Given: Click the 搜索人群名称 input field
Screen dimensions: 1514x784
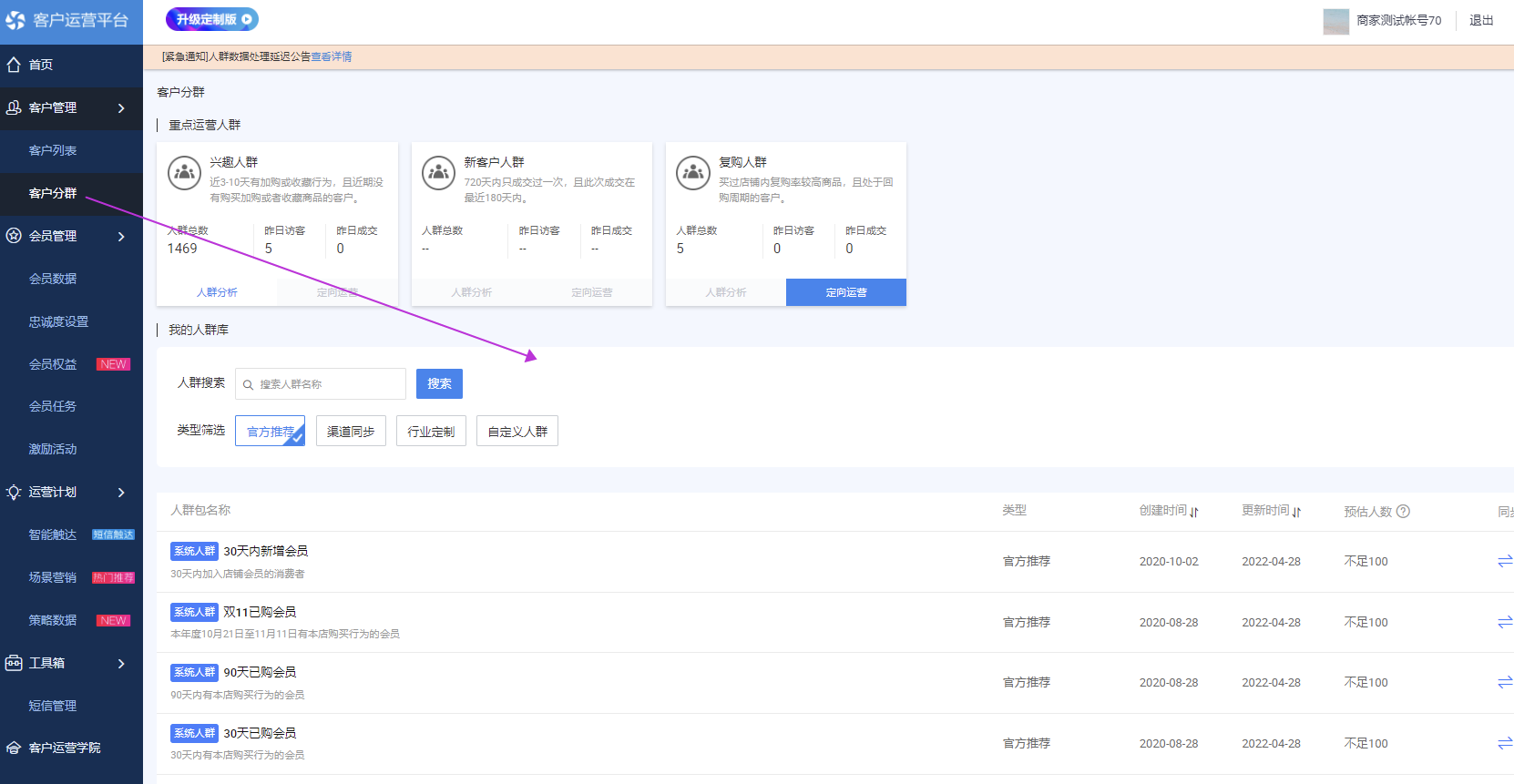Looking at the screenshot, I should coord(321,383).
